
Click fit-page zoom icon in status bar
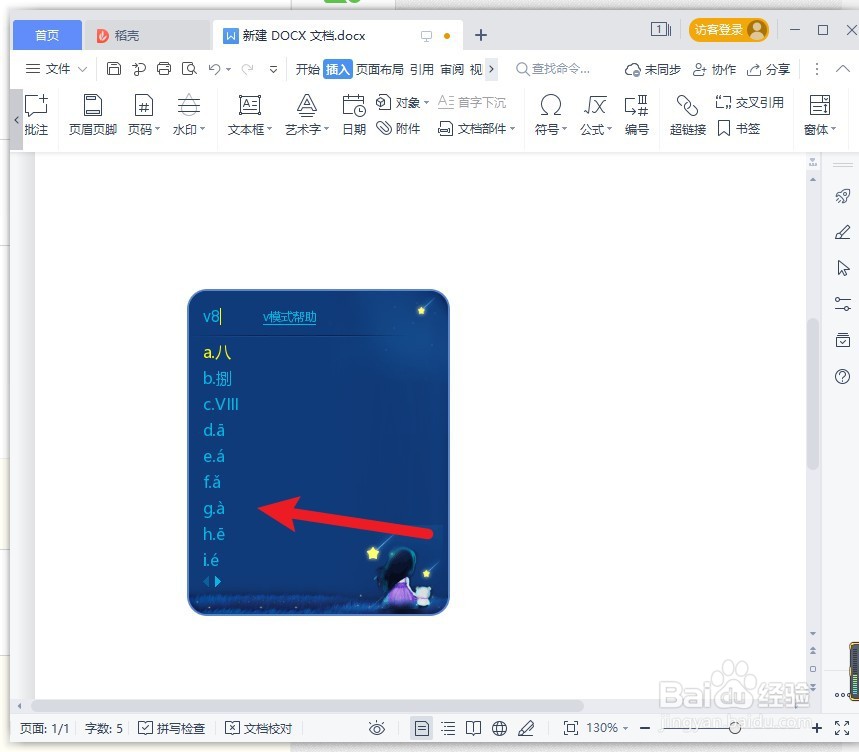pos(570,728)
